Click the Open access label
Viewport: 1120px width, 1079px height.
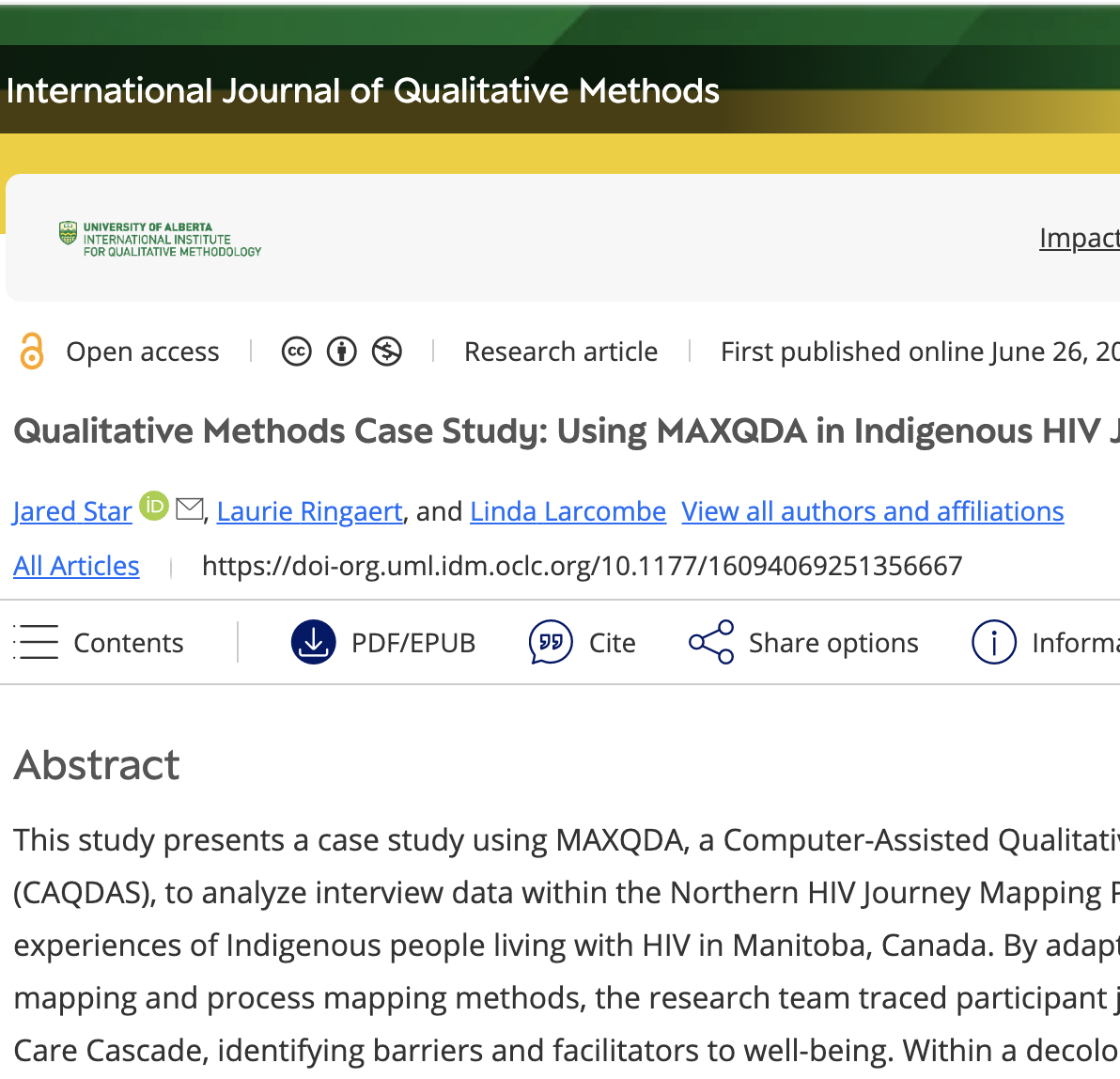[143, 352]
